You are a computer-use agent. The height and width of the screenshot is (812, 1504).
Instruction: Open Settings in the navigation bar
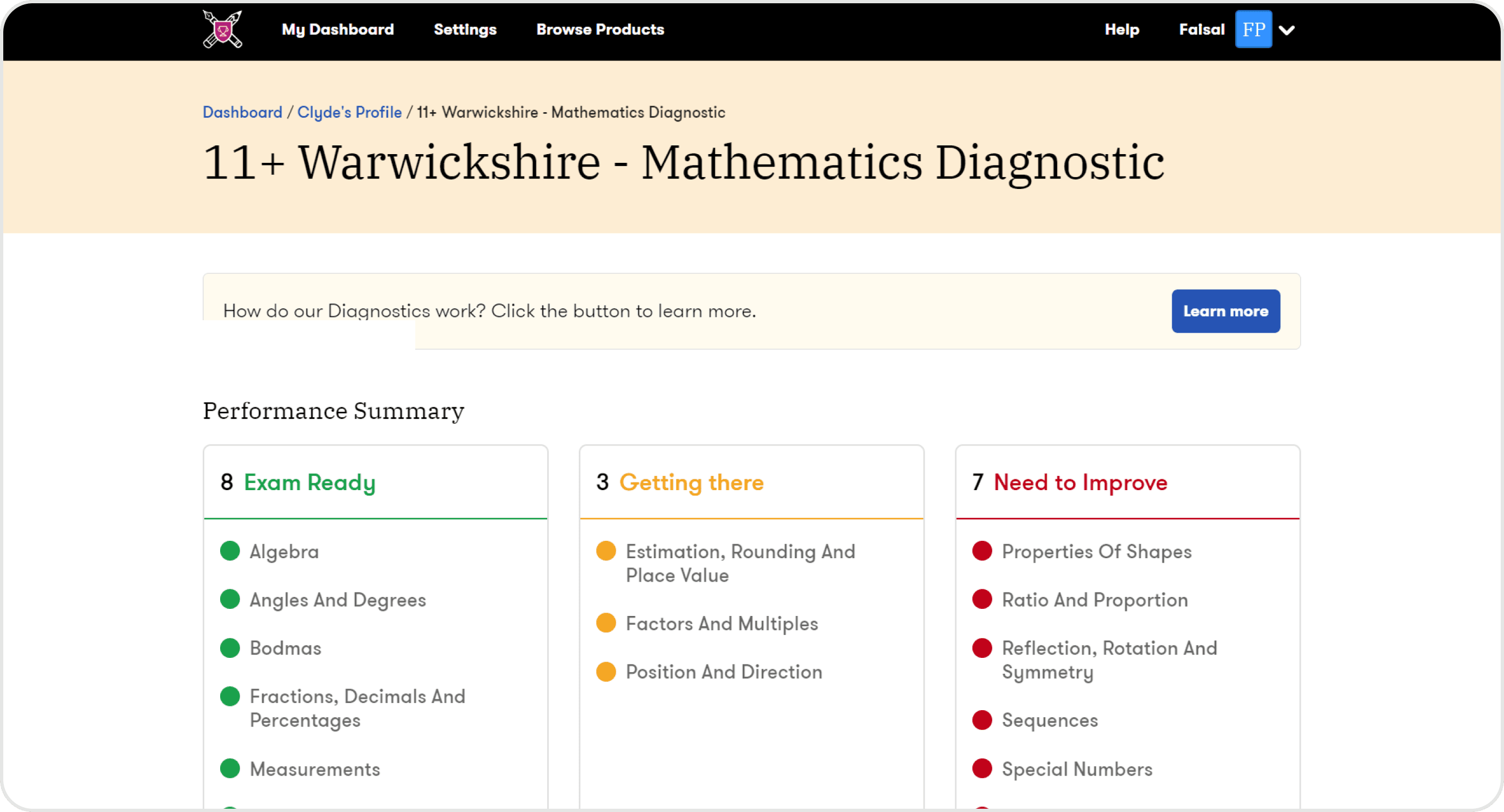(465, 30)
